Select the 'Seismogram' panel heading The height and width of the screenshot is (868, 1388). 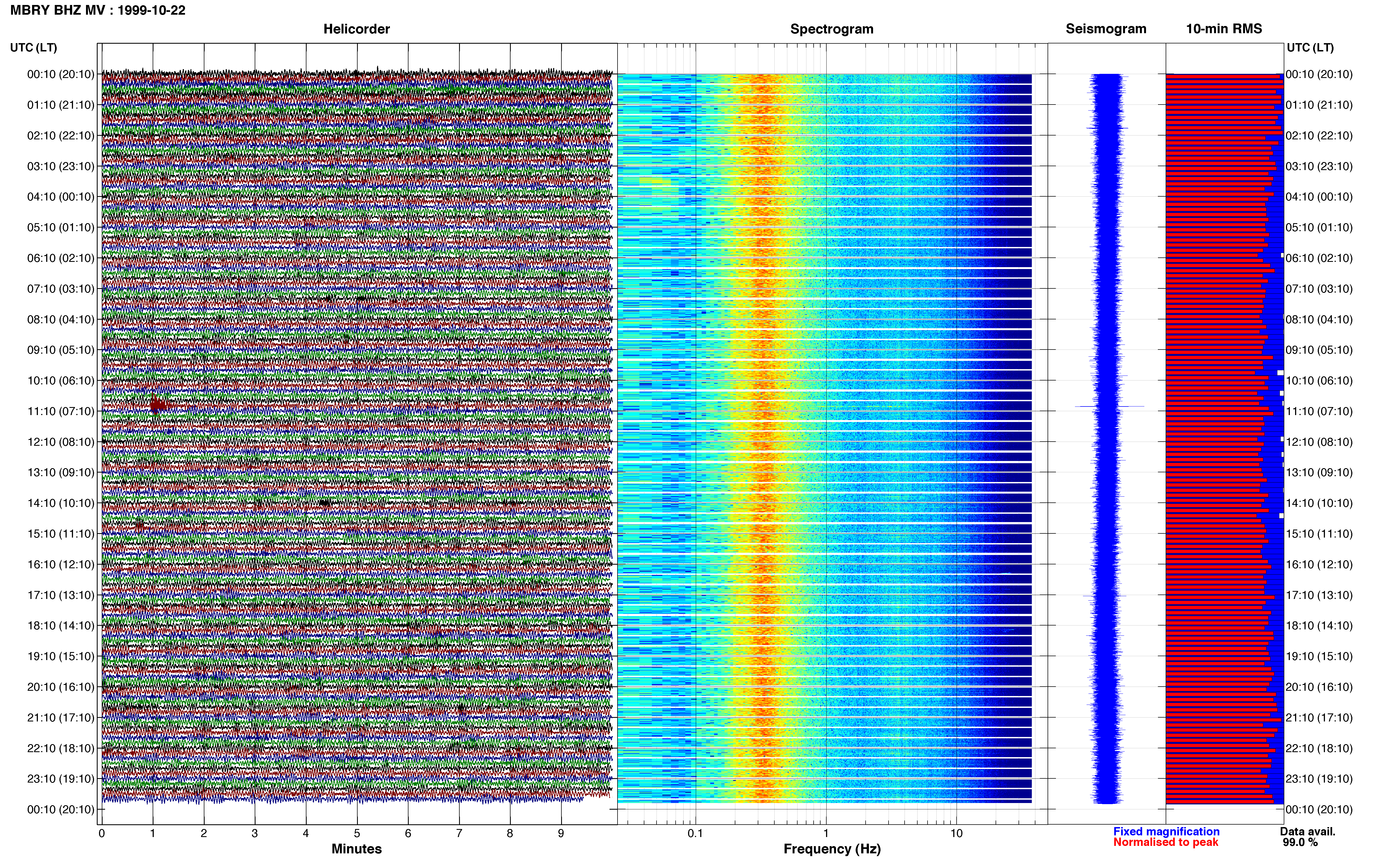point(1106,29)
